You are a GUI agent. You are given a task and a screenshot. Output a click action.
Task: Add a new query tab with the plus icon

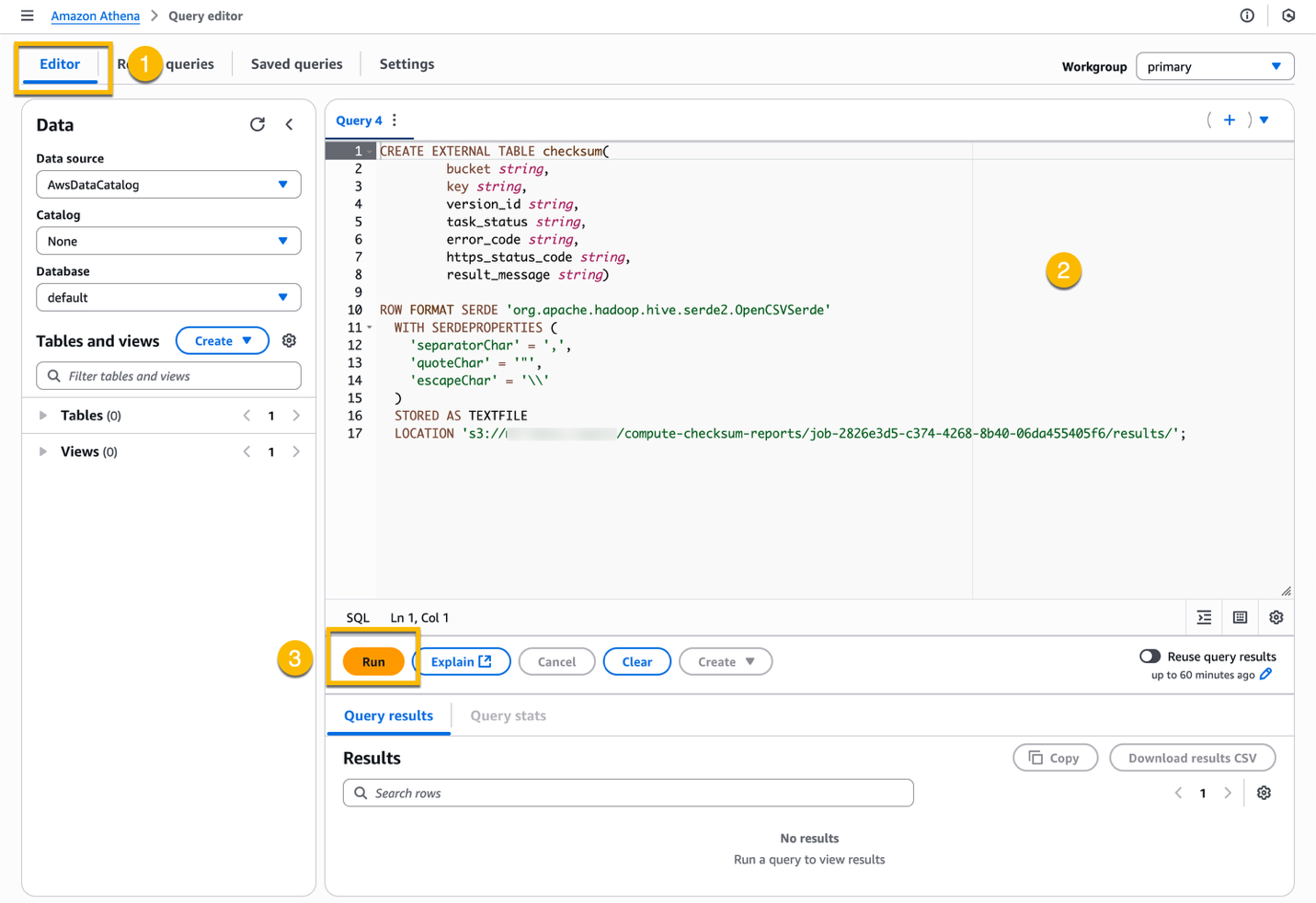pos(1230,120)
